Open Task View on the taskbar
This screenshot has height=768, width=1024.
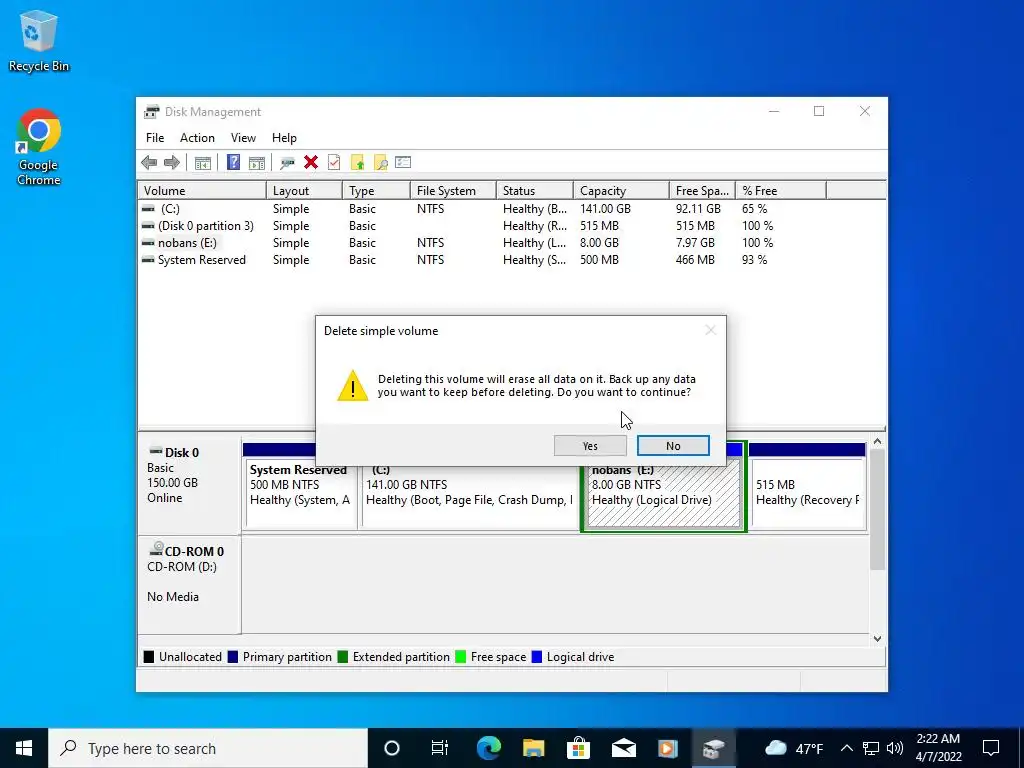[x=440, y=748]
